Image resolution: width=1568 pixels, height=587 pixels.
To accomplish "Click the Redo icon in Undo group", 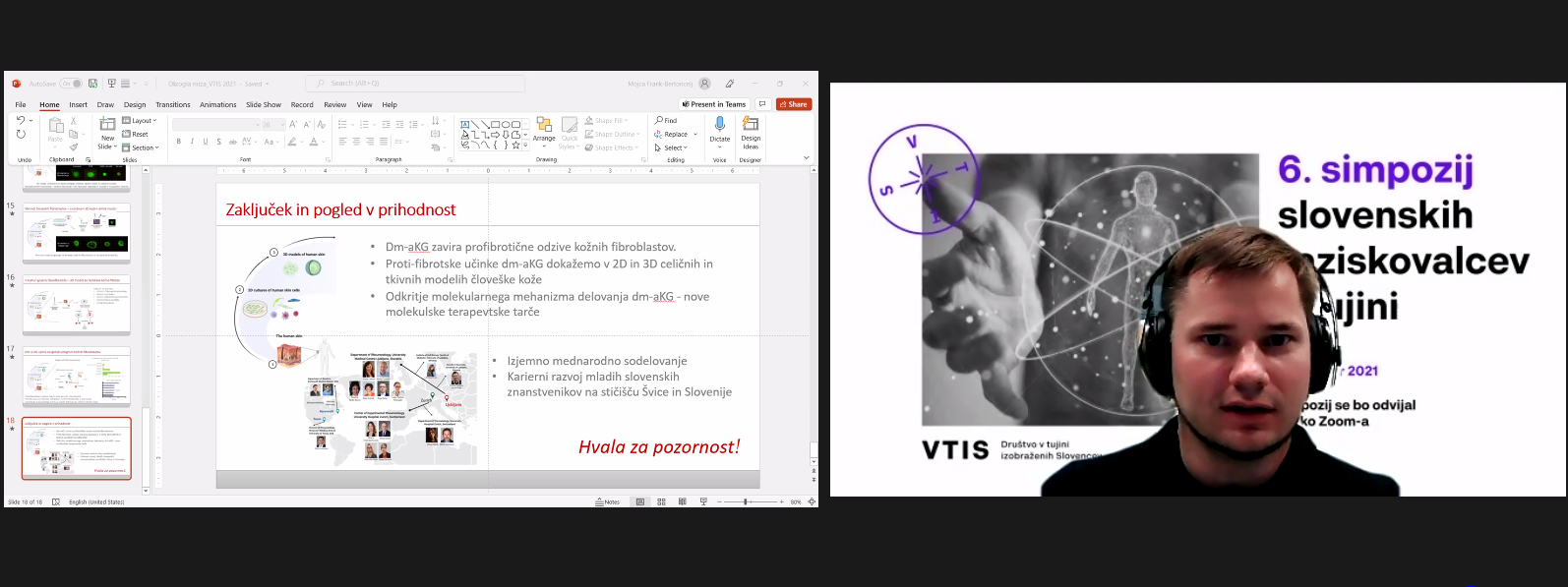I will click(21, 135).
